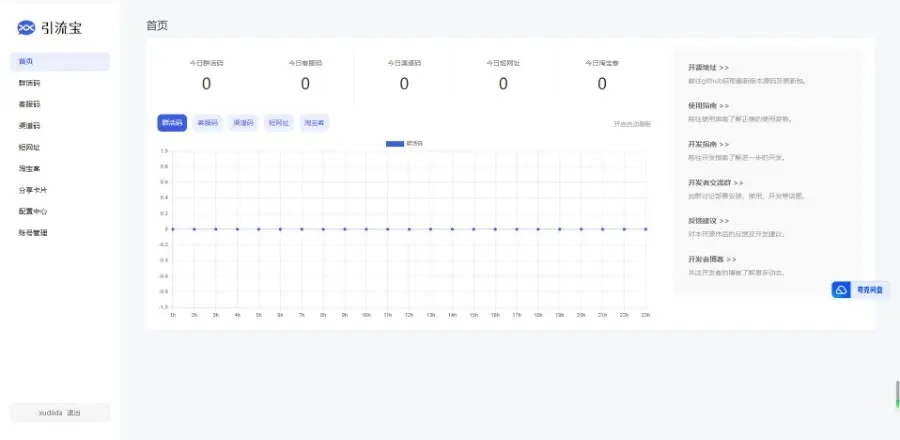Open the 开发者交流群 >> link
The width and height of the screenshot is (900, 440).
716,182
